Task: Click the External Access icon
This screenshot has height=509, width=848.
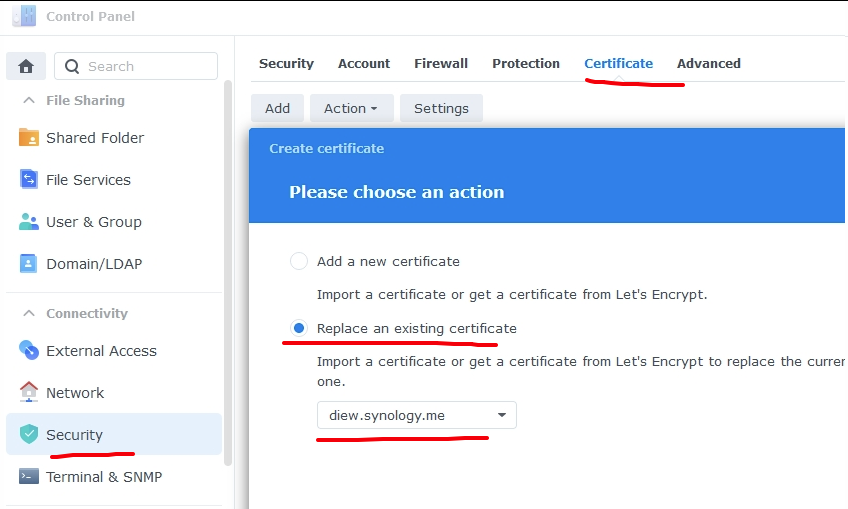Action: (x=29, y=351)
